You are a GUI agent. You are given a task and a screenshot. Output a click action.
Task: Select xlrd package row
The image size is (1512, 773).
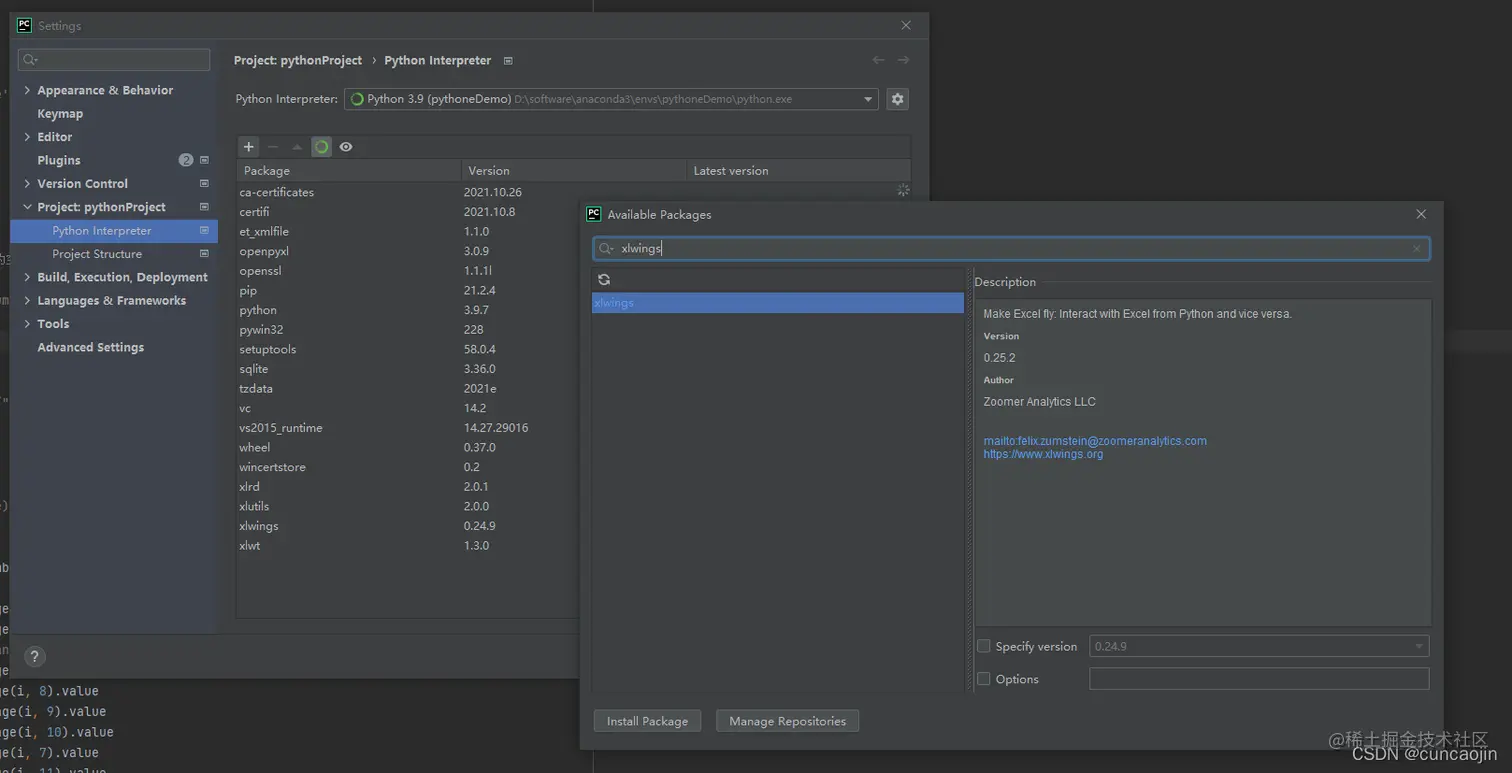408,487
